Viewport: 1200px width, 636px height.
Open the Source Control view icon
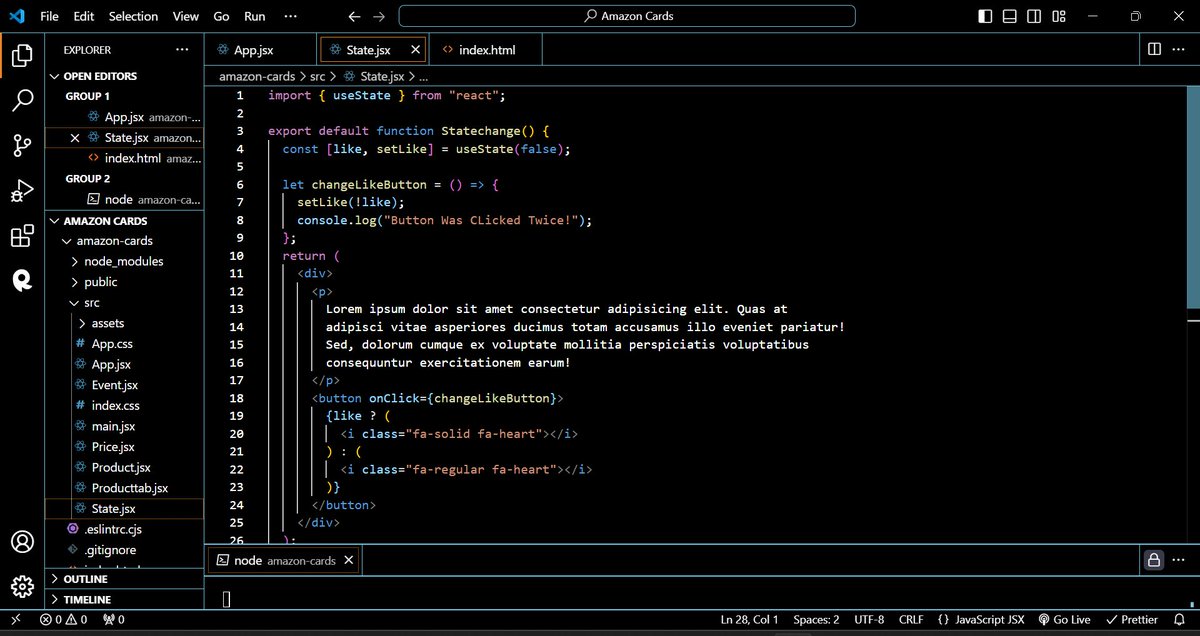[22, 146]
